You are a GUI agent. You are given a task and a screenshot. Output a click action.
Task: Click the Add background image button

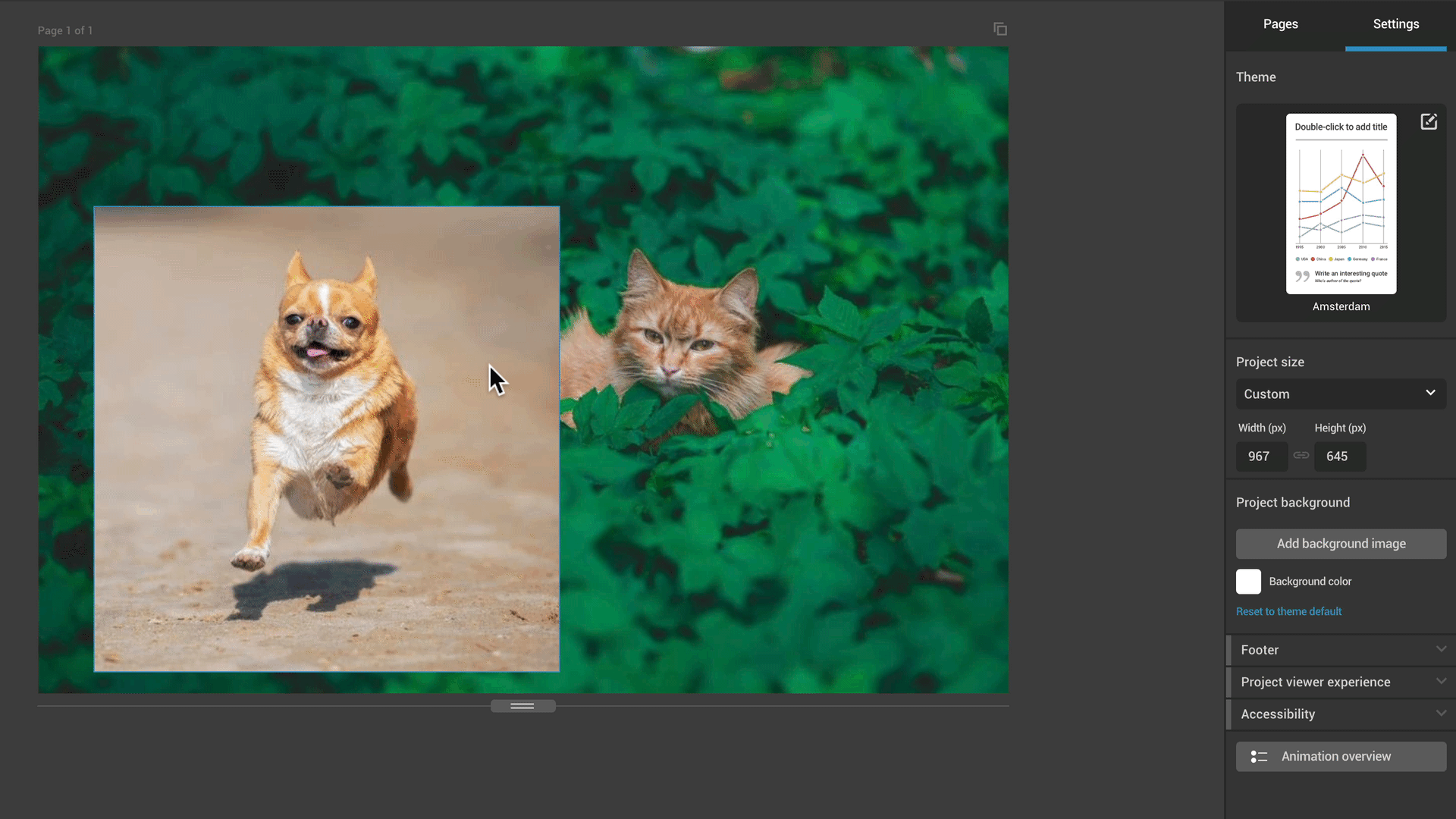coord(1341,544)
